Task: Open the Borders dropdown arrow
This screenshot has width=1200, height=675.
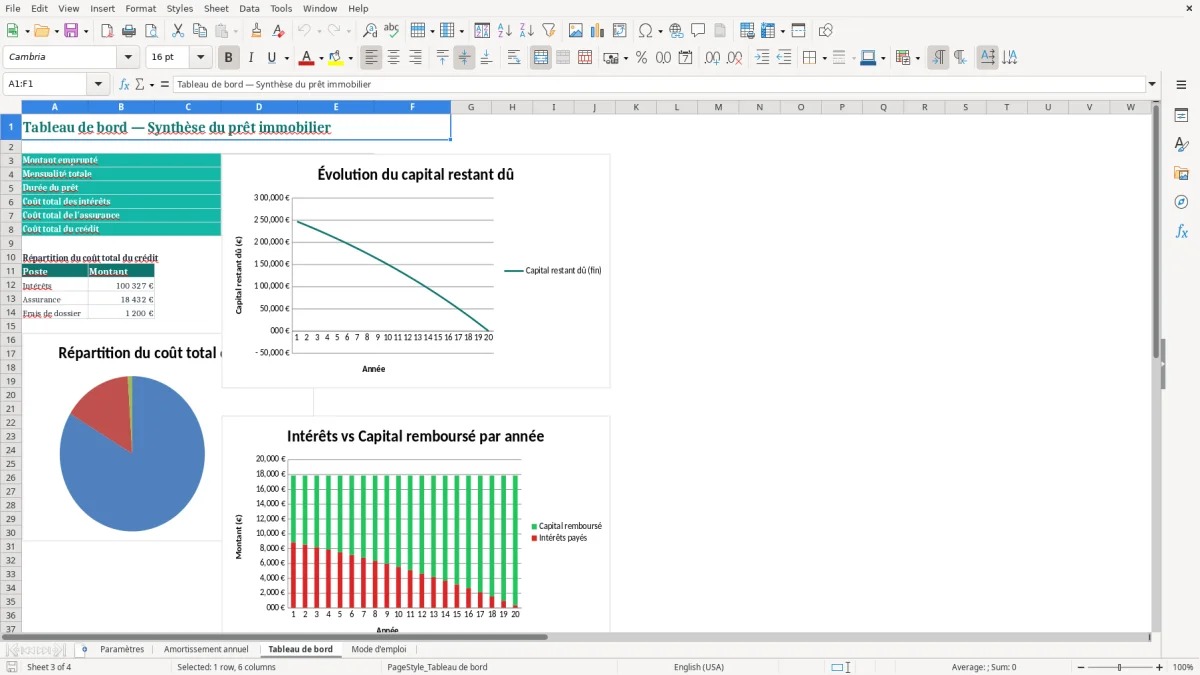Action: pos(824,58)
